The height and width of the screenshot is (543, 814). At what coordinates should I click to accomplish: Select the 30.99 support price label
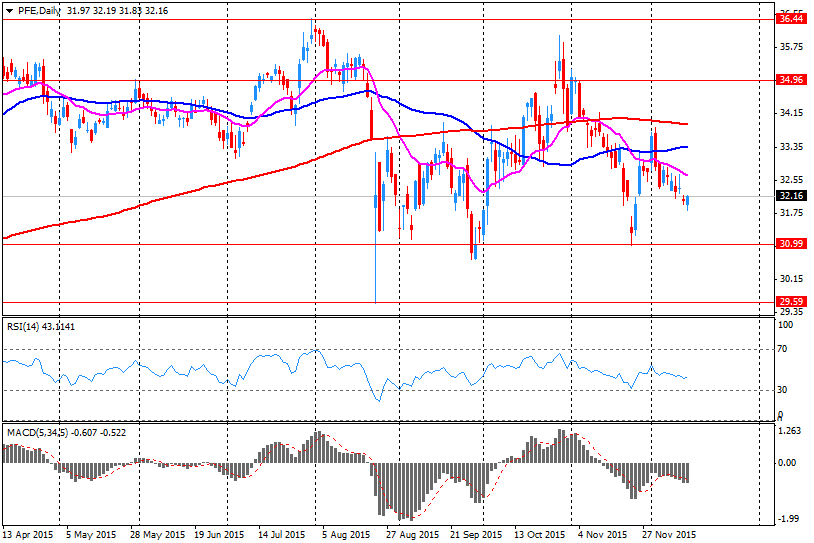(791, 243)
